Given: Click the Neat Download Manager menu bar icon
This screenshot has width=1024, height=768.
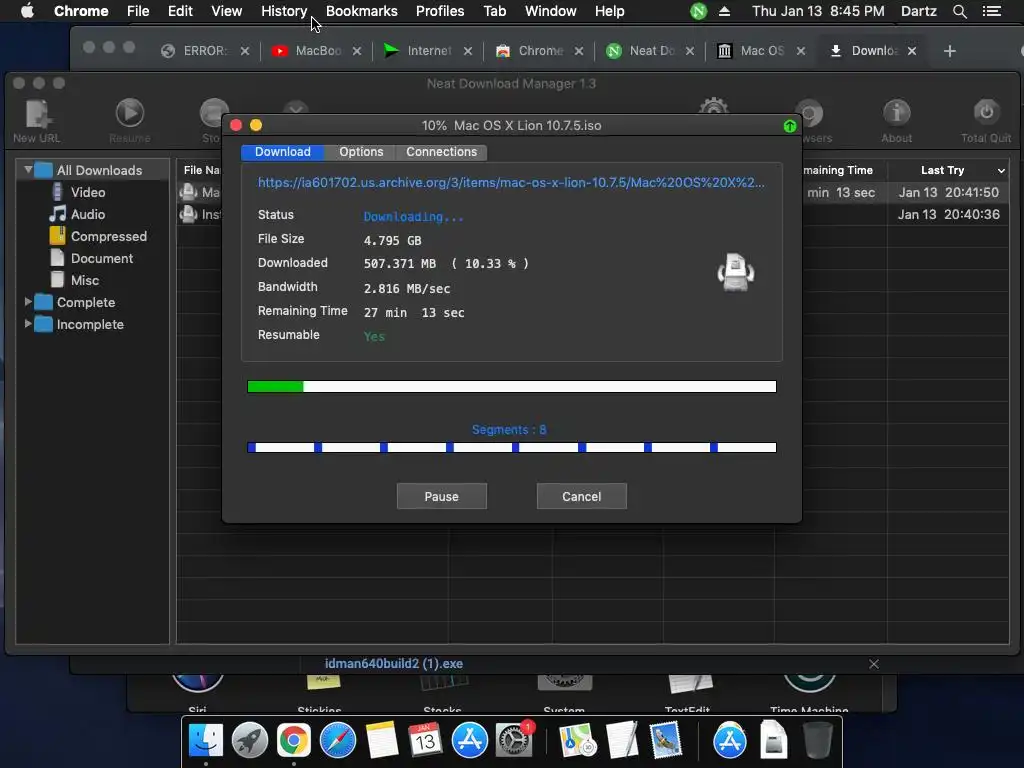Looking at the screenshot, I should [x=699, y=11].
